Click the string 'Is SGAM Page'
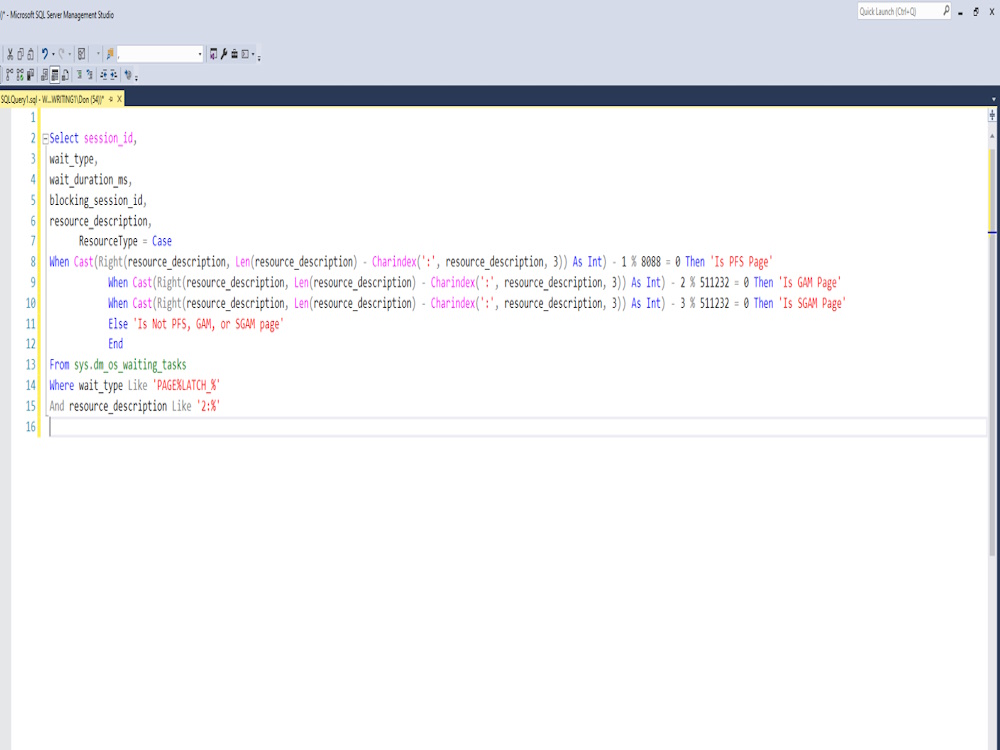Viewport: 1000px width, 750px height. pos(812,303)
